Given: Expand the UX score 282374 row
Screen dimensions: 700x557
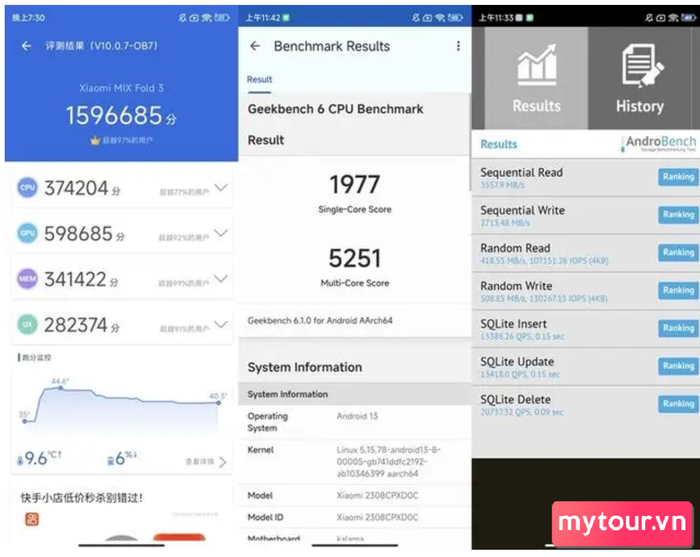Looking at the screenshot, I should click(221, 326).
